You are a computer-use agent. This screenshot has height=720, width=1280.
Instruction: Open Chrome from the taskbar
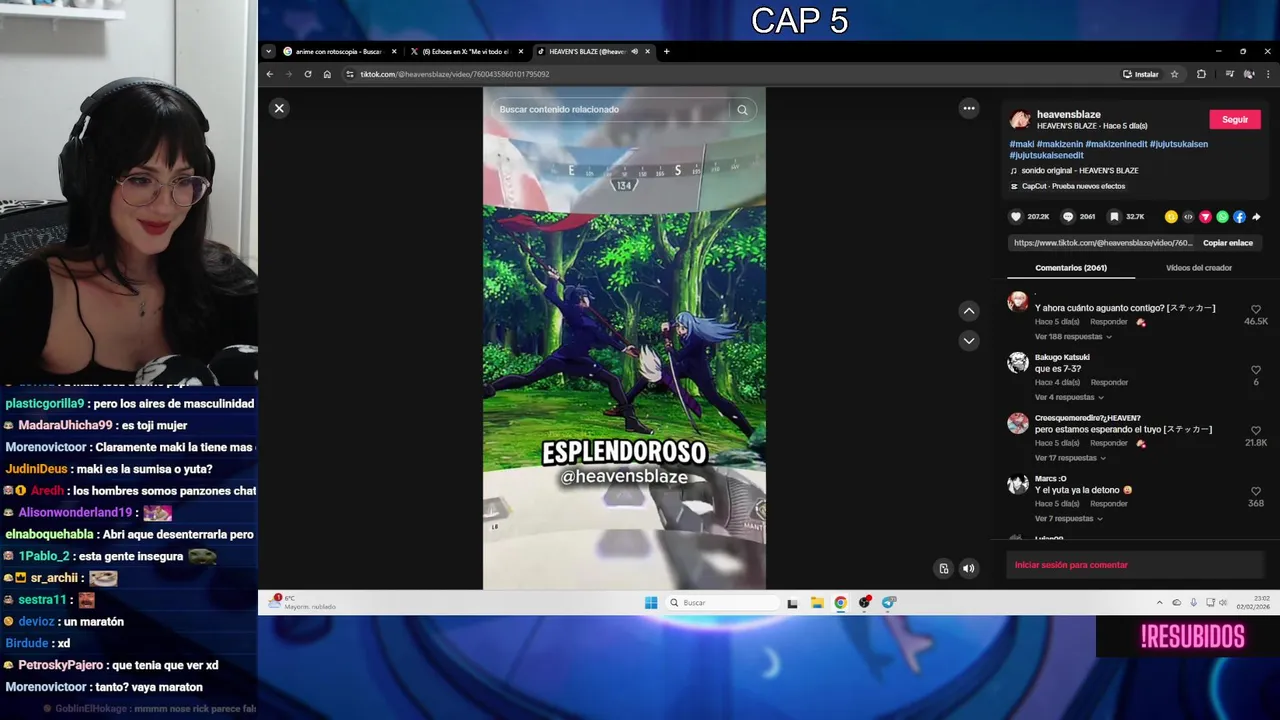(x=841, y=602)
